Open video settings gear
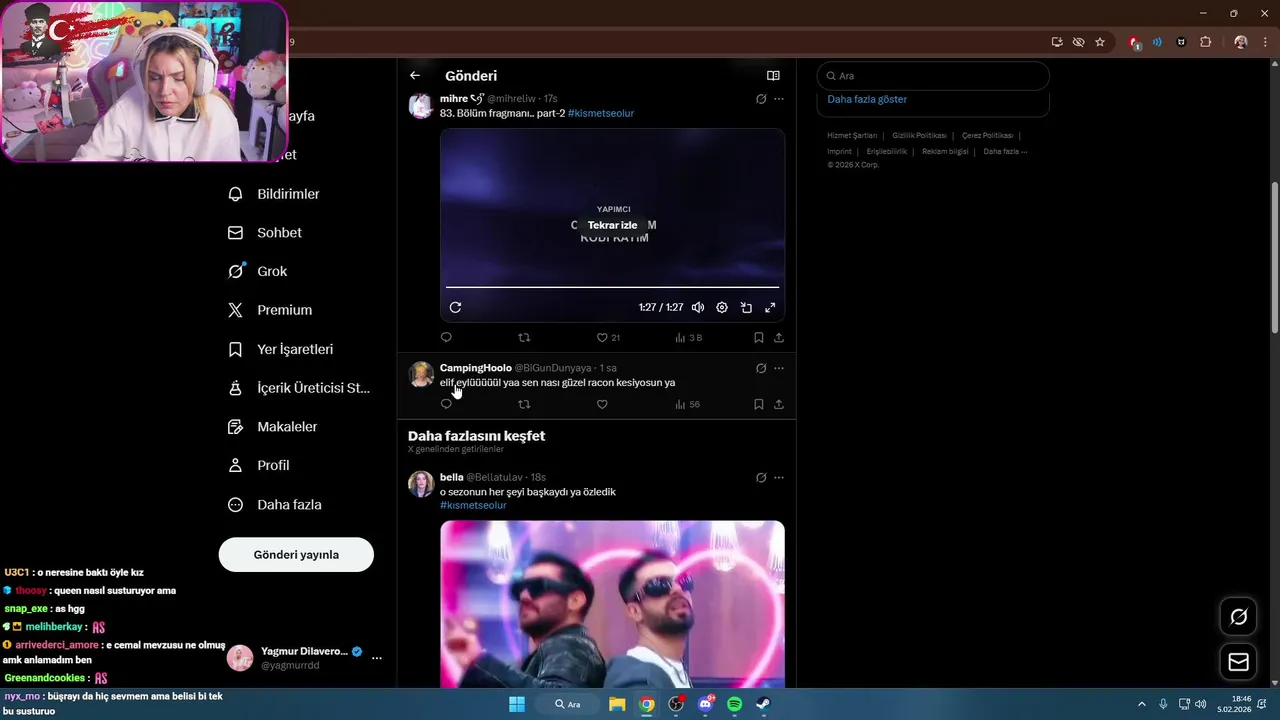 [x=722, y=307]
